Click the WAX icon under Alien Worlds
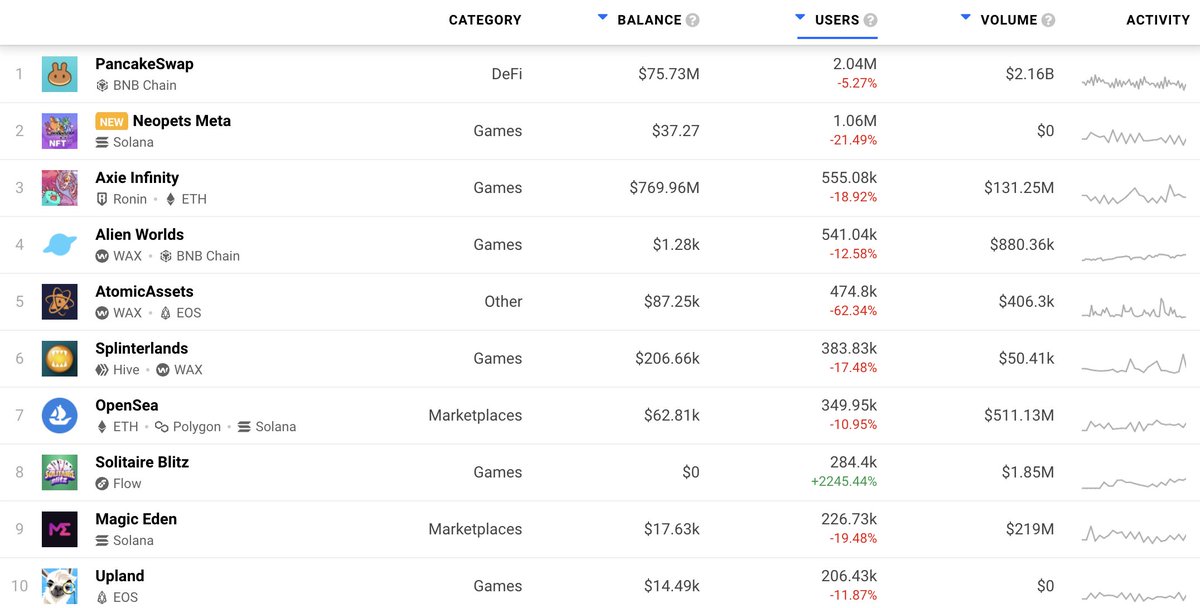The image size is (1200, 608). (102, 257)
